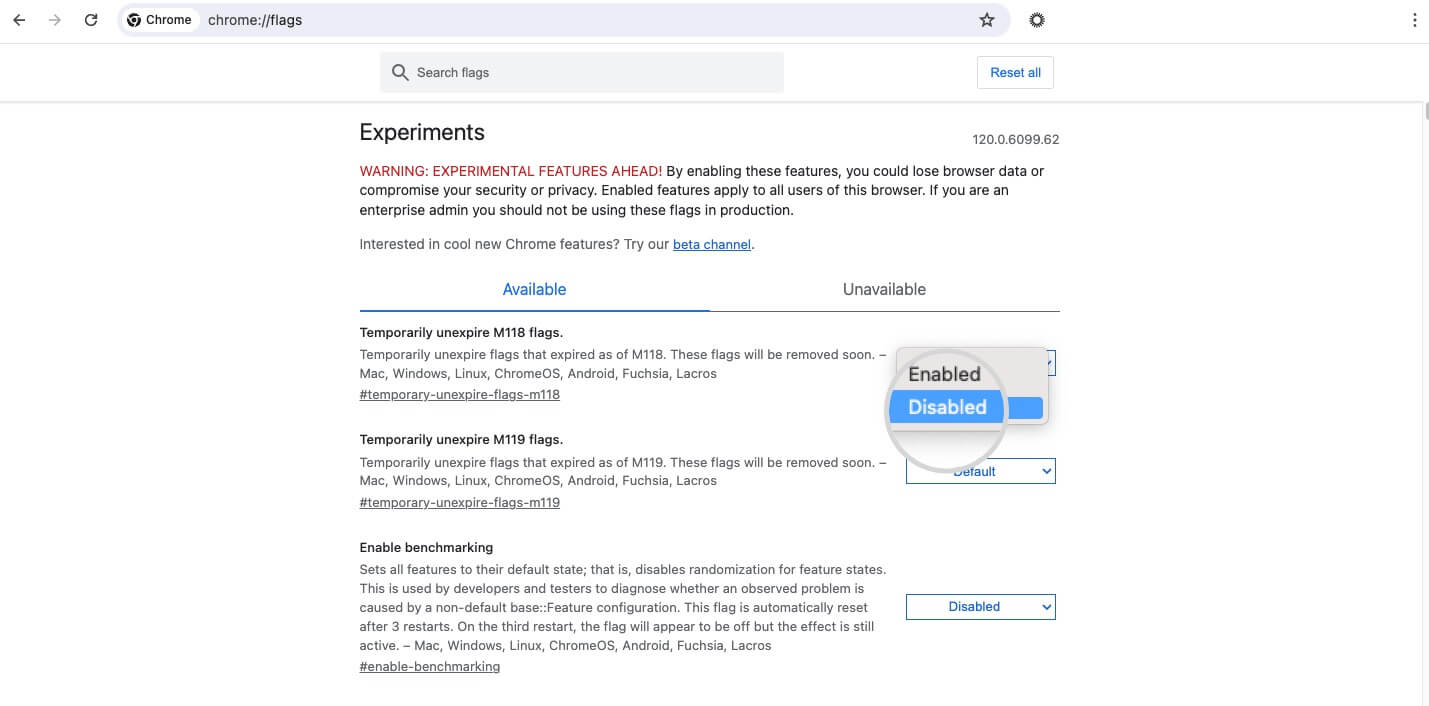Switch to the Unavailable tab

click(x=884, y=289)
